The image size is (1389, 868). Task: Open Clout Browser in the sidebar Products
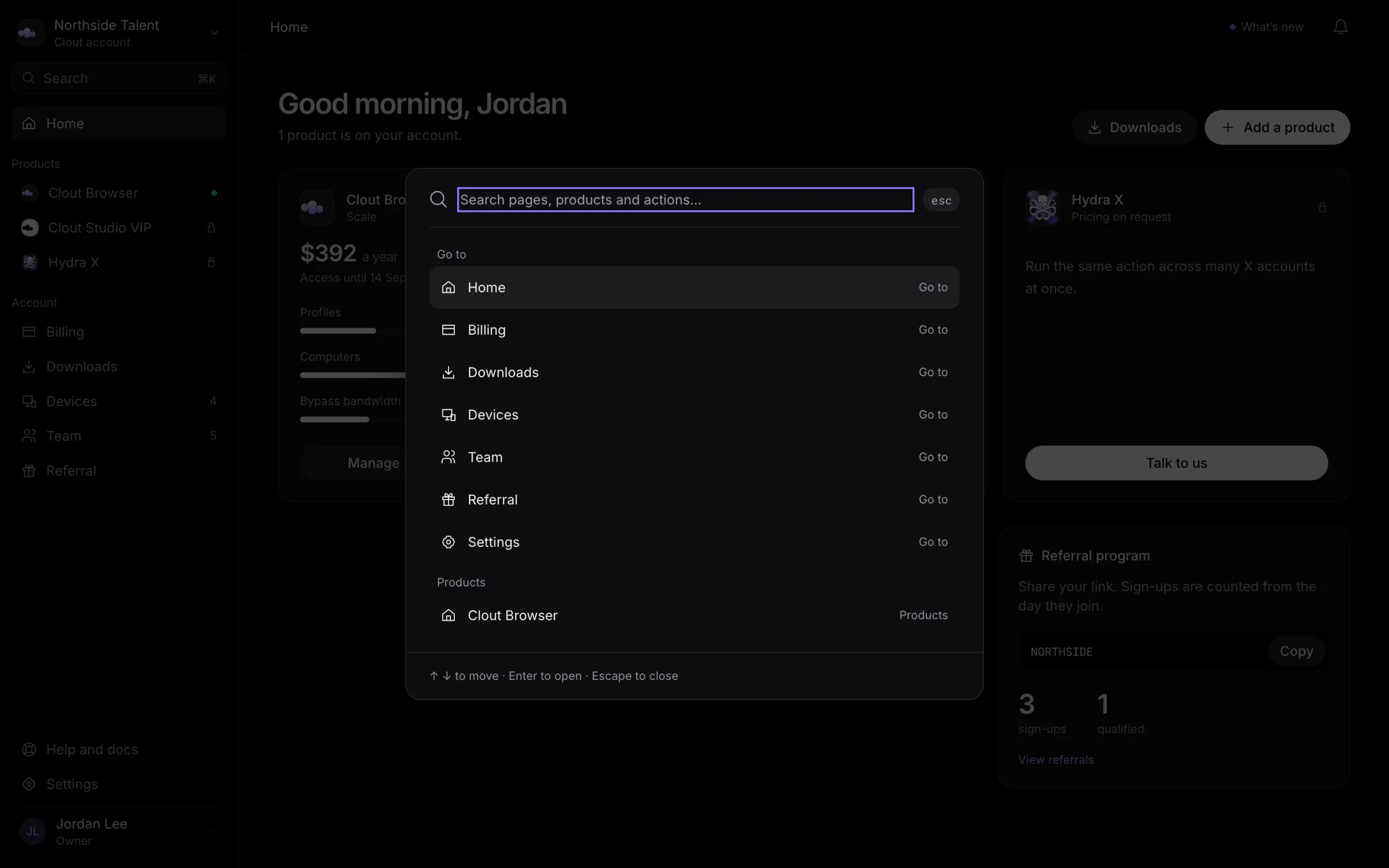point(119,193)
